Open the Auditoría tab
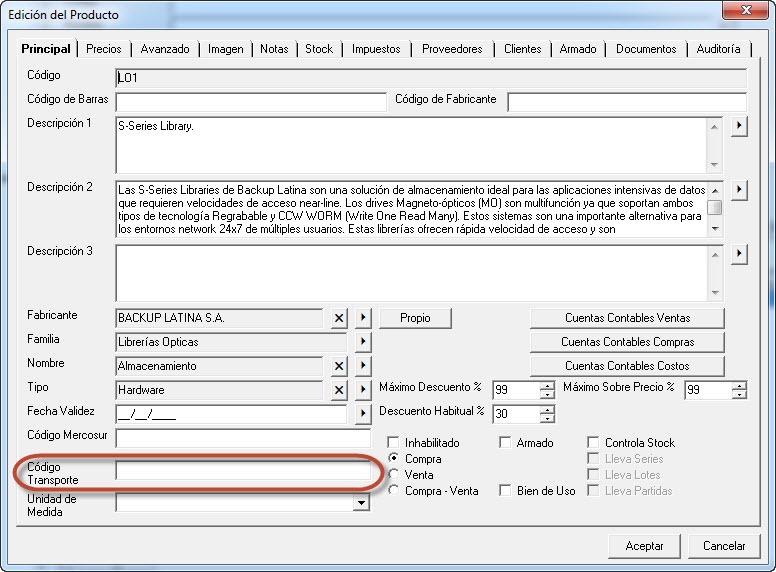Viewport: 776px width, 572px height. (719, 49)
